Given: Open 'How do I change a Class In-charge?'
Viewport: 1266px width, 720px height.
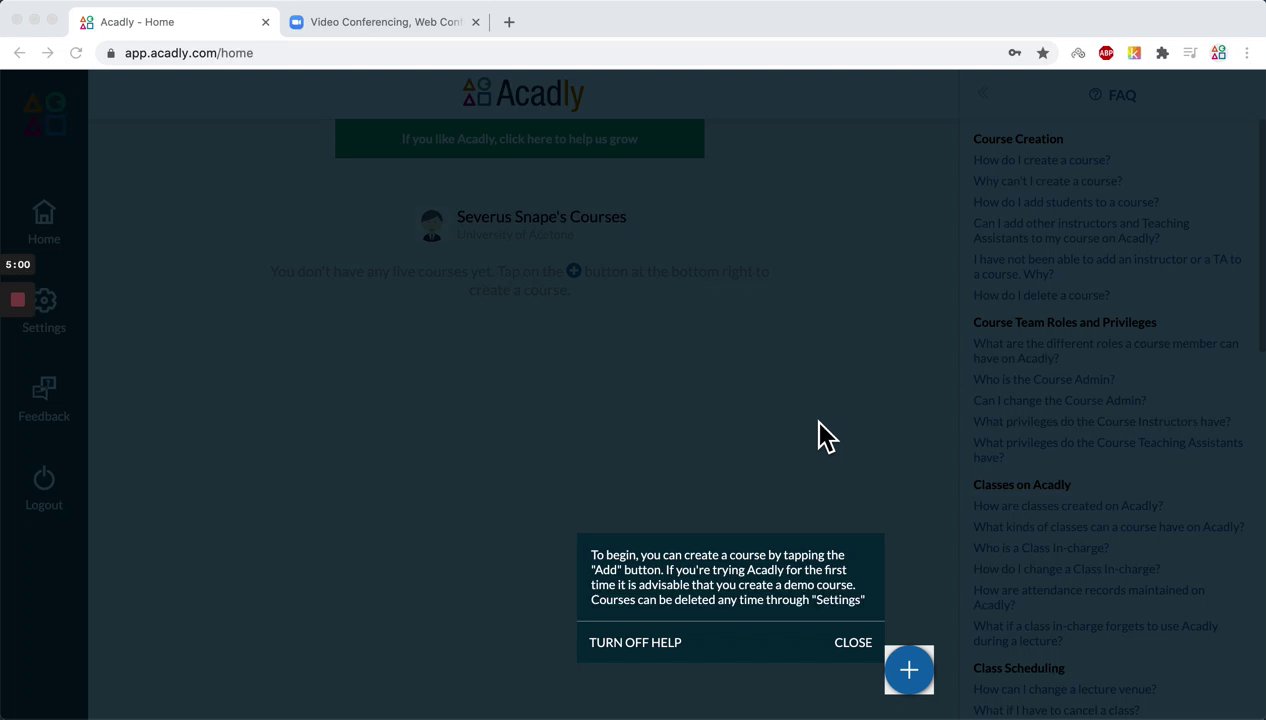Looking at the screenshot, I should click(1066, 569).
